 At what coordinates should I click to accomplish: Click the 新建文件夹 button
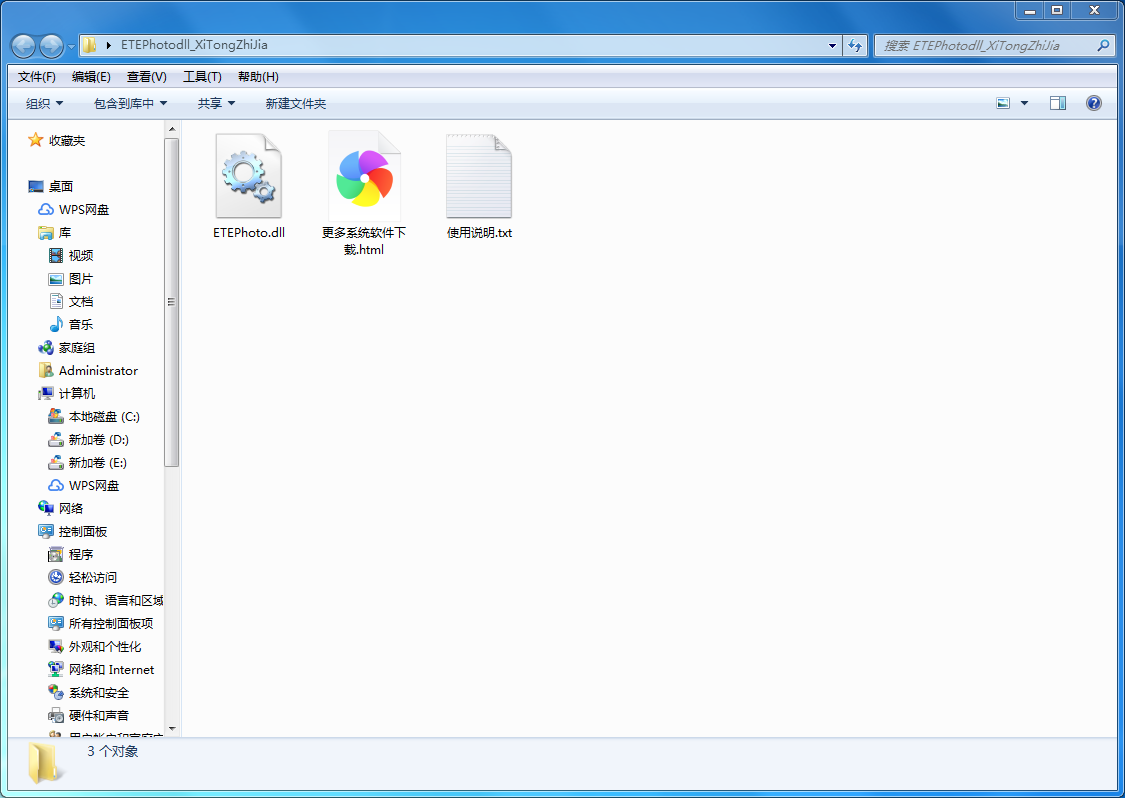pos(296,103)
